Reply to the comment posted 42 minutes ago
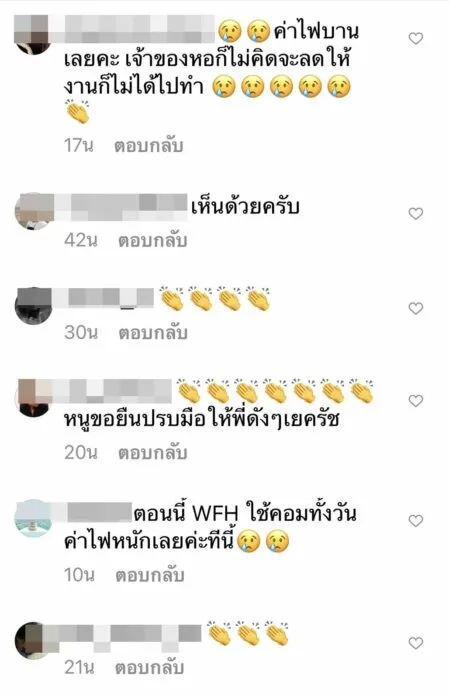449x696 pixels. [x=153, y=240]
